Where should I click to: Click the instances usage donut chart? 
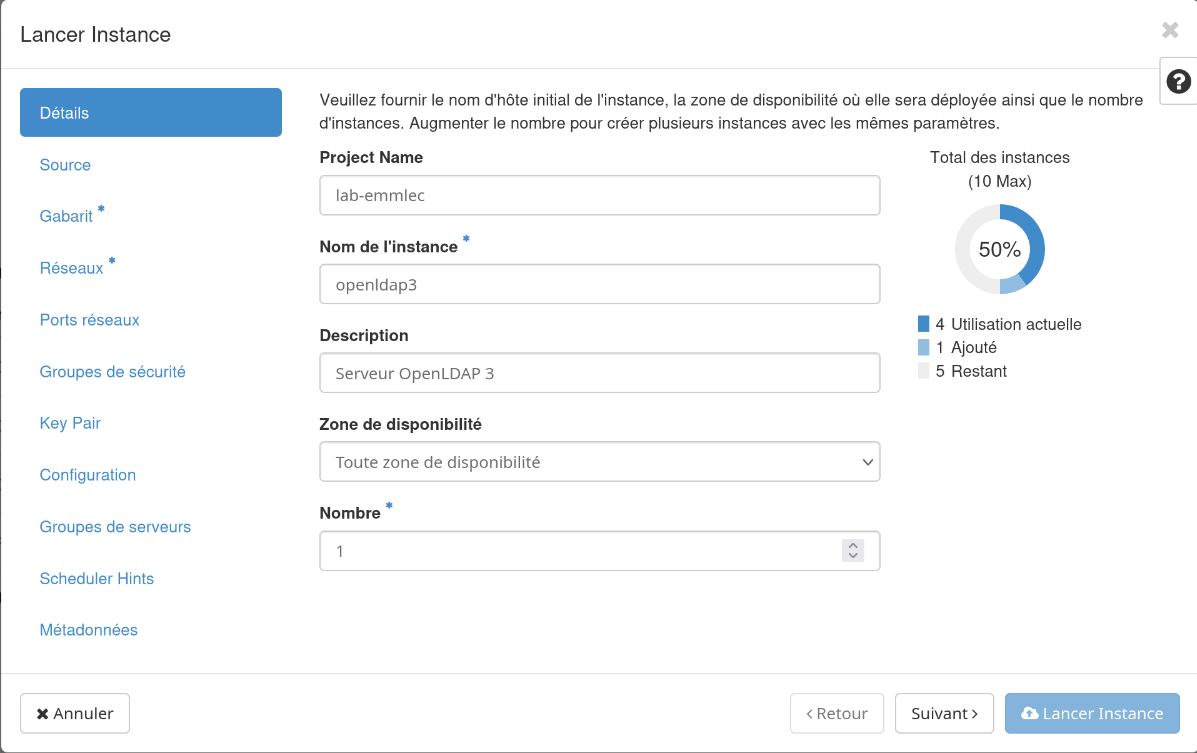tap(999, 249)
